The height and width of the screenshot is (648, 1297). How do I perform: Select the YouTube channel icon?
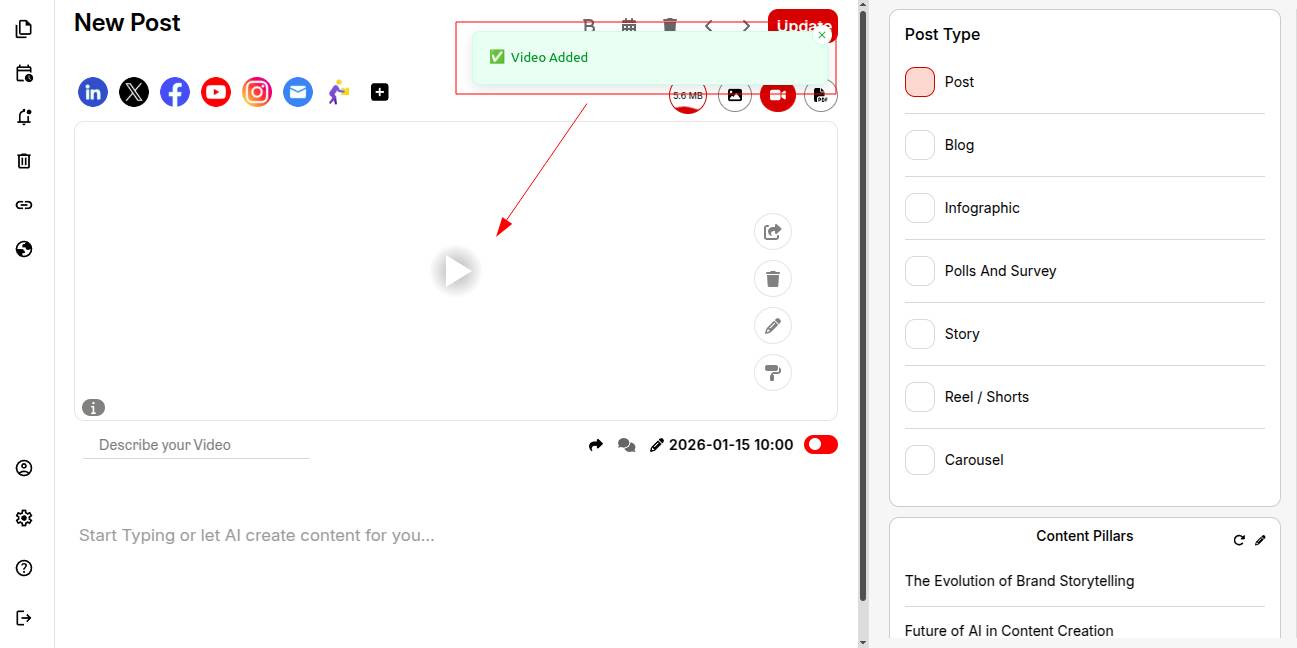coord(216,93)
